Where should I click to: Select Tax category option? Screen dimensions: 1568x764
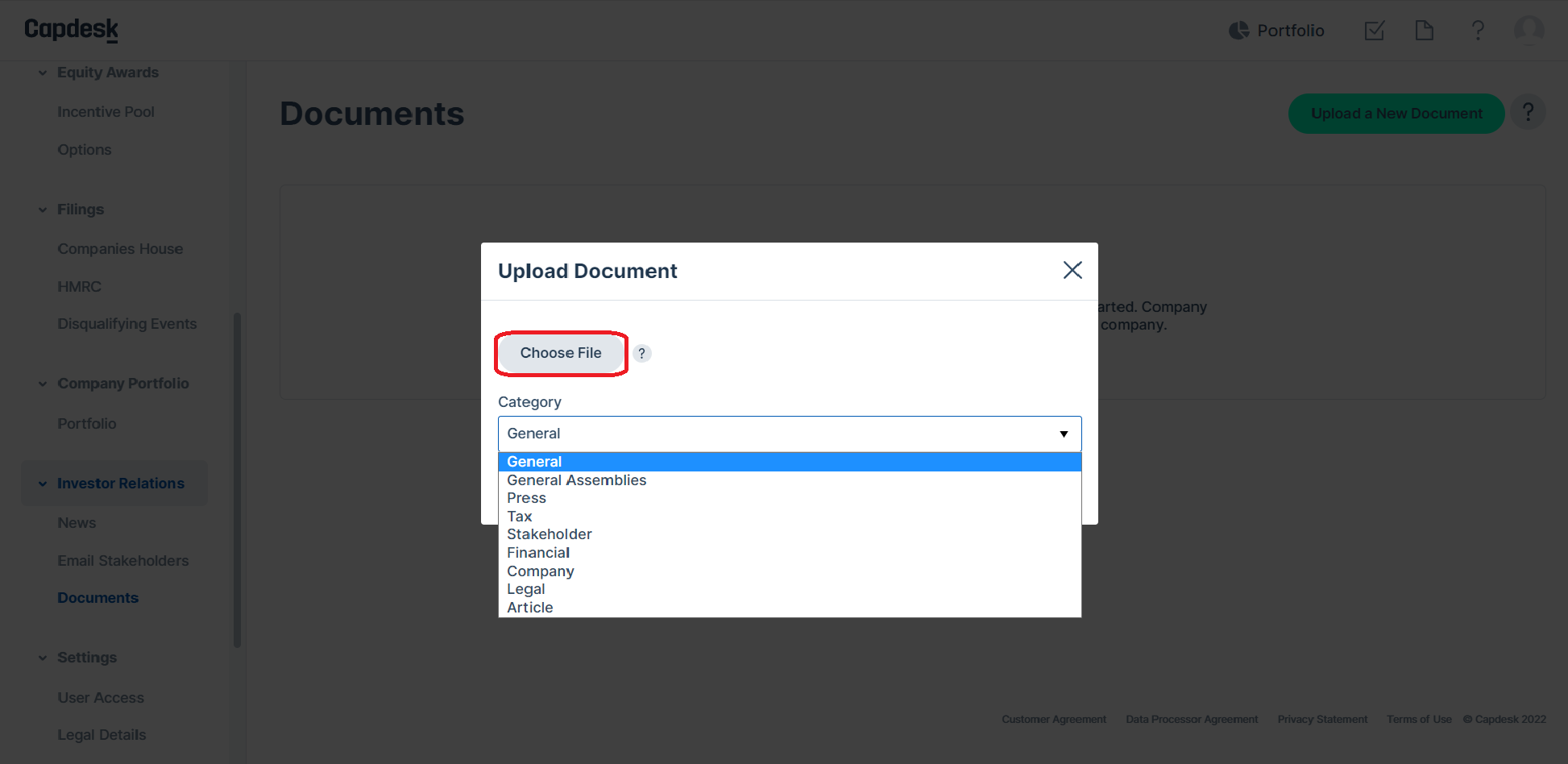point(790,517)
